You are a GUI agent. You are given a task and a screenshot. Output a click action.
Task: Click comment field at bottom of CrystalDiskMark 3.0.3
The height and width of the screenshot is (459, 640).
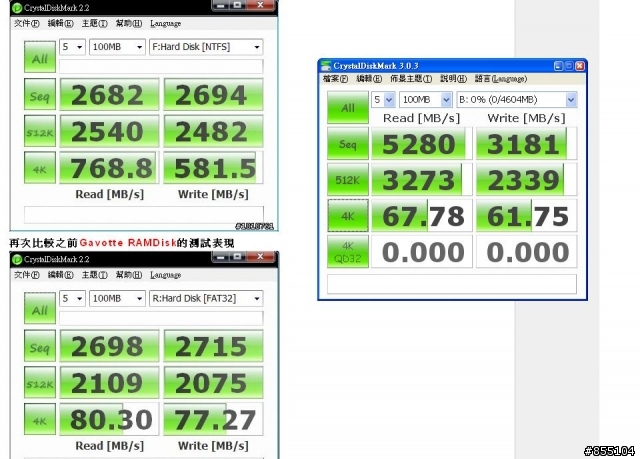pyautogui.click(x=452, y=284)
